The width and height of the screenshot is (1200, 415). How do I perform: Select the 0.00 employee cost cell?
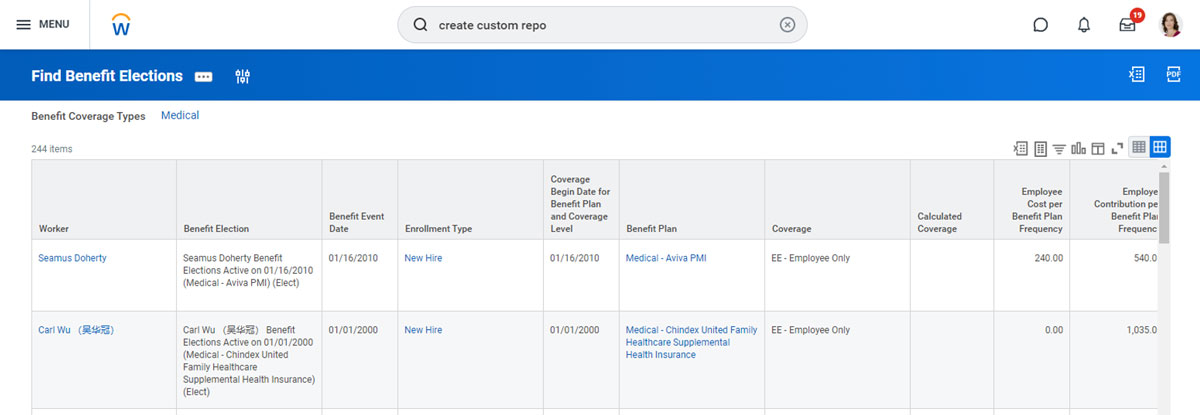[1052, 330]
